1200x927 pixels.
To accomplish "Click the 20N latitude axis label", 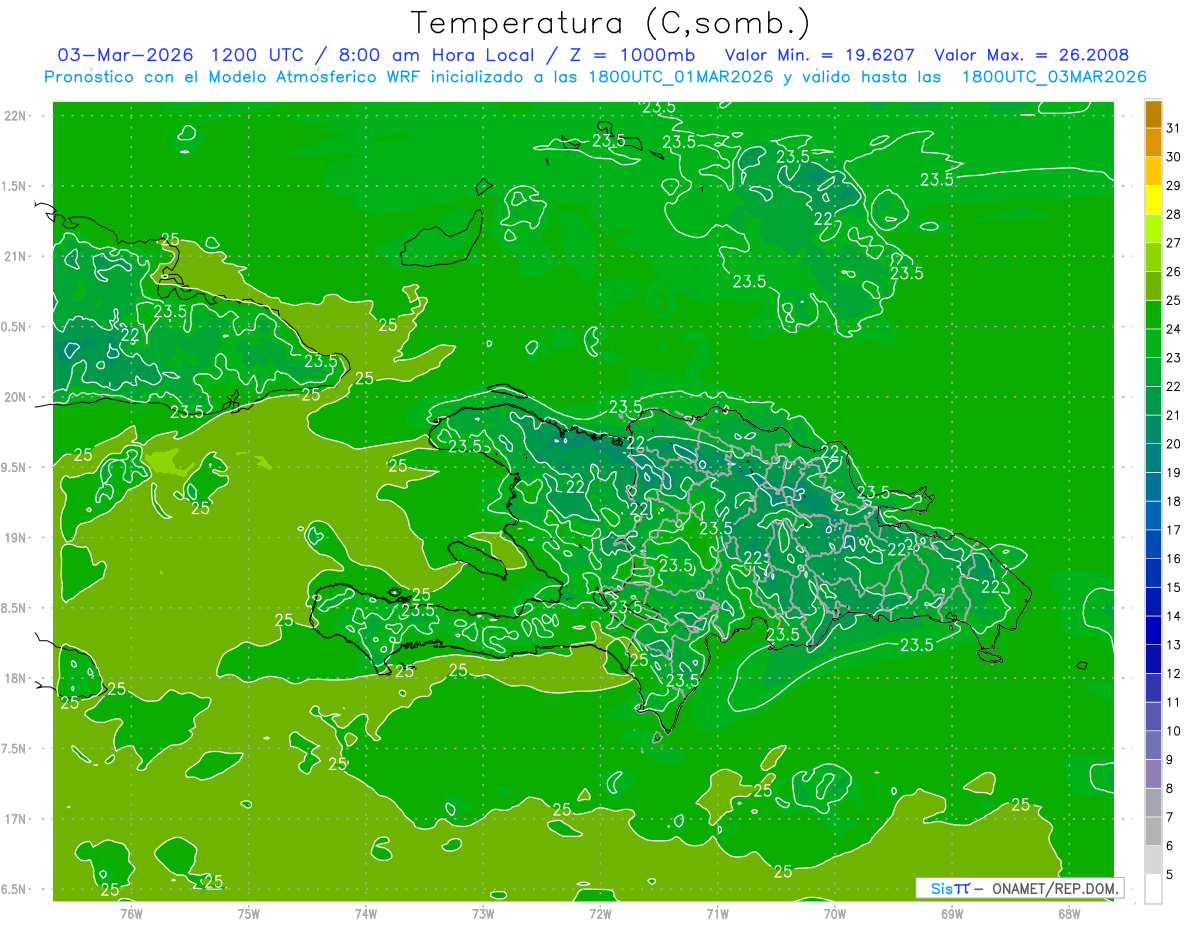I will (x=17, y=397).
